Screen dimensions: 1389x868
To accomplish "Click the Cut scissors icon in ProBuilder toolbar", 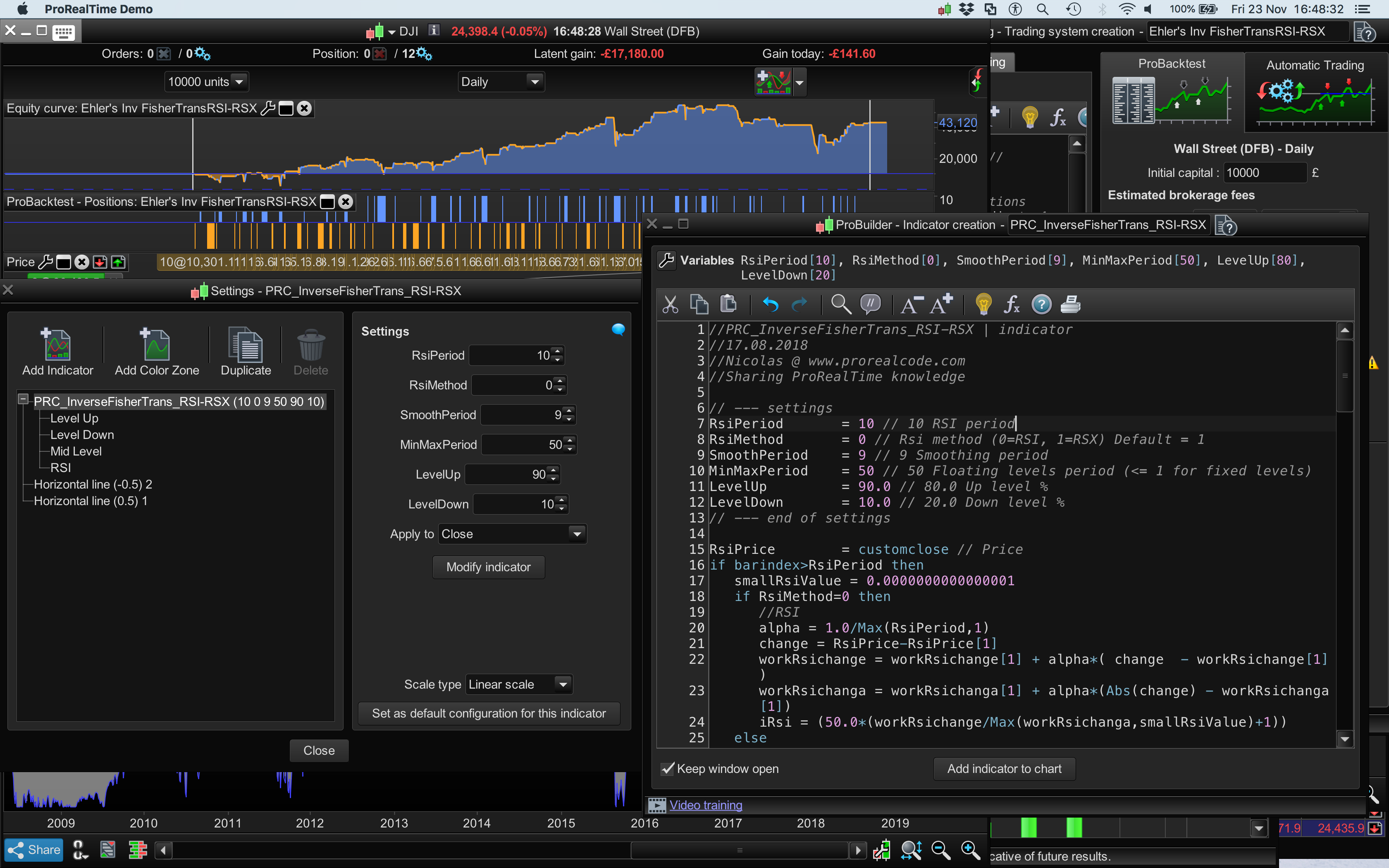I will 670,304.
